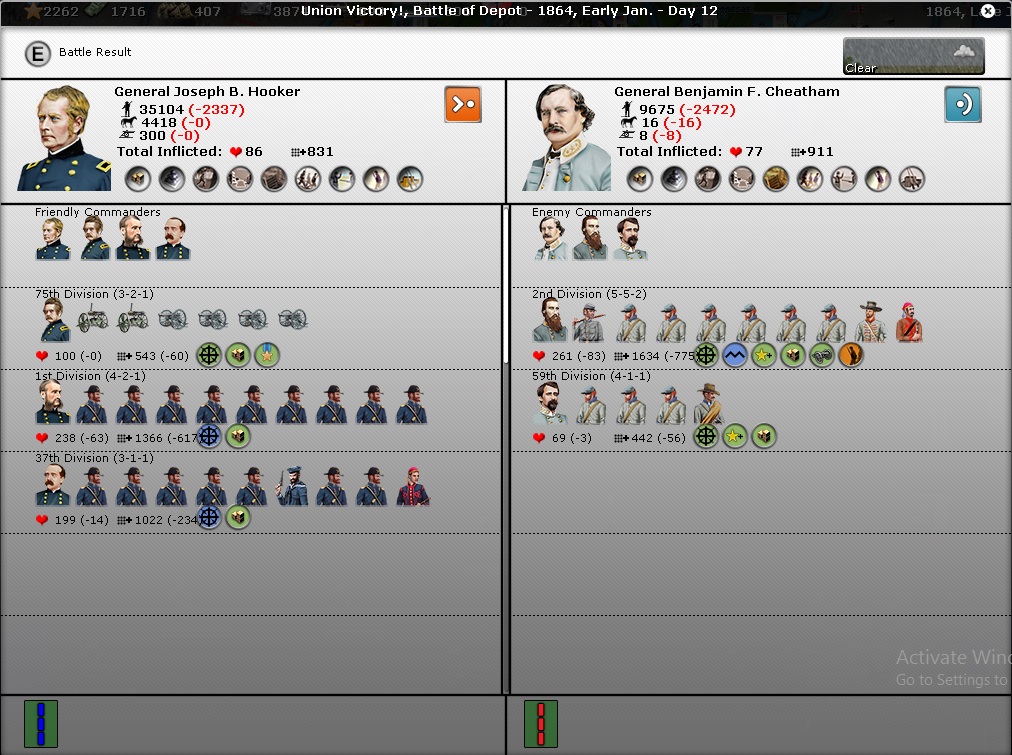1012x755 pixels.
Task: Select the 59th Division commander portrait
Action: click(549, 404)
